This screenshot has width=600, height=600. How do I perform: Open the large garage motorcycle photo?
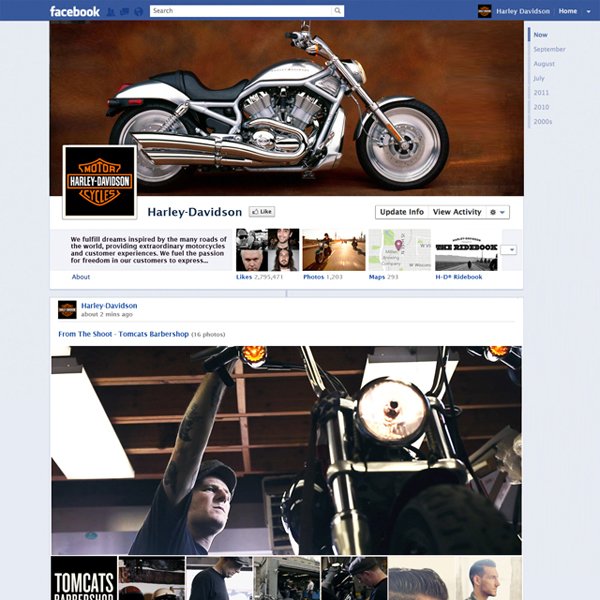(286, 450)
